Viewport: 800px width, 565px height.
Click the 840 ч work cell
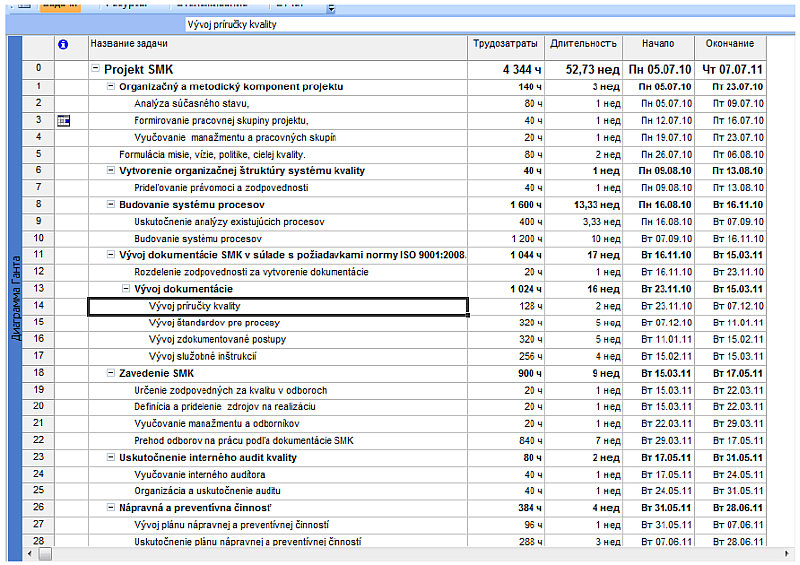click(x=506, y=440)
